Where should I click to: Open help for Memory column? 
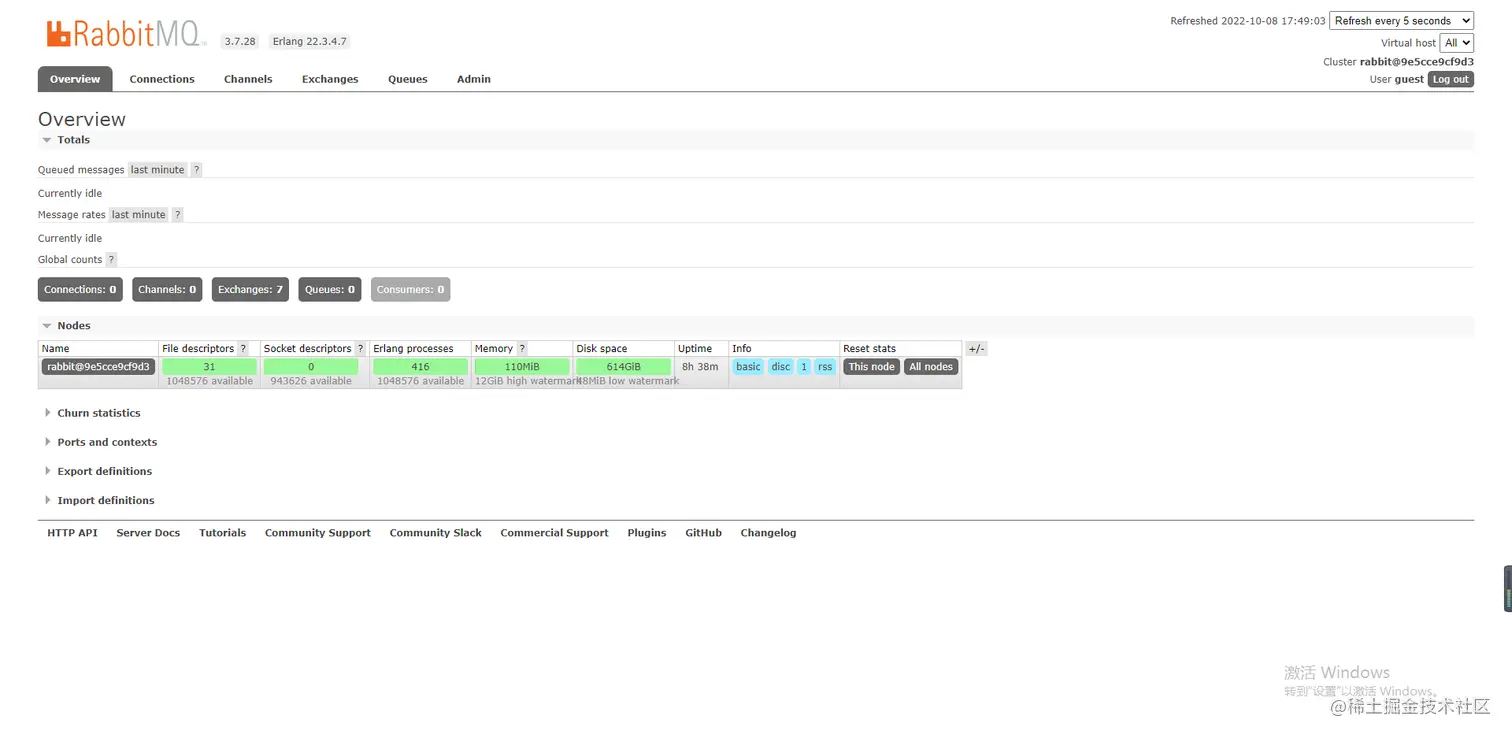tap(522, 349)
